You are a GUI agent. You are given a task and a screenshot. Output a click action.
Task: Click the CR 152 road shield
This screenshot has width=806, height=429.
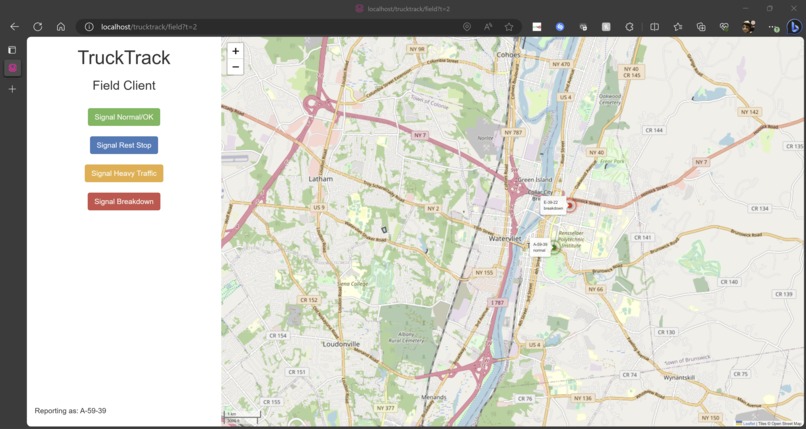click(x=309, y=300)
